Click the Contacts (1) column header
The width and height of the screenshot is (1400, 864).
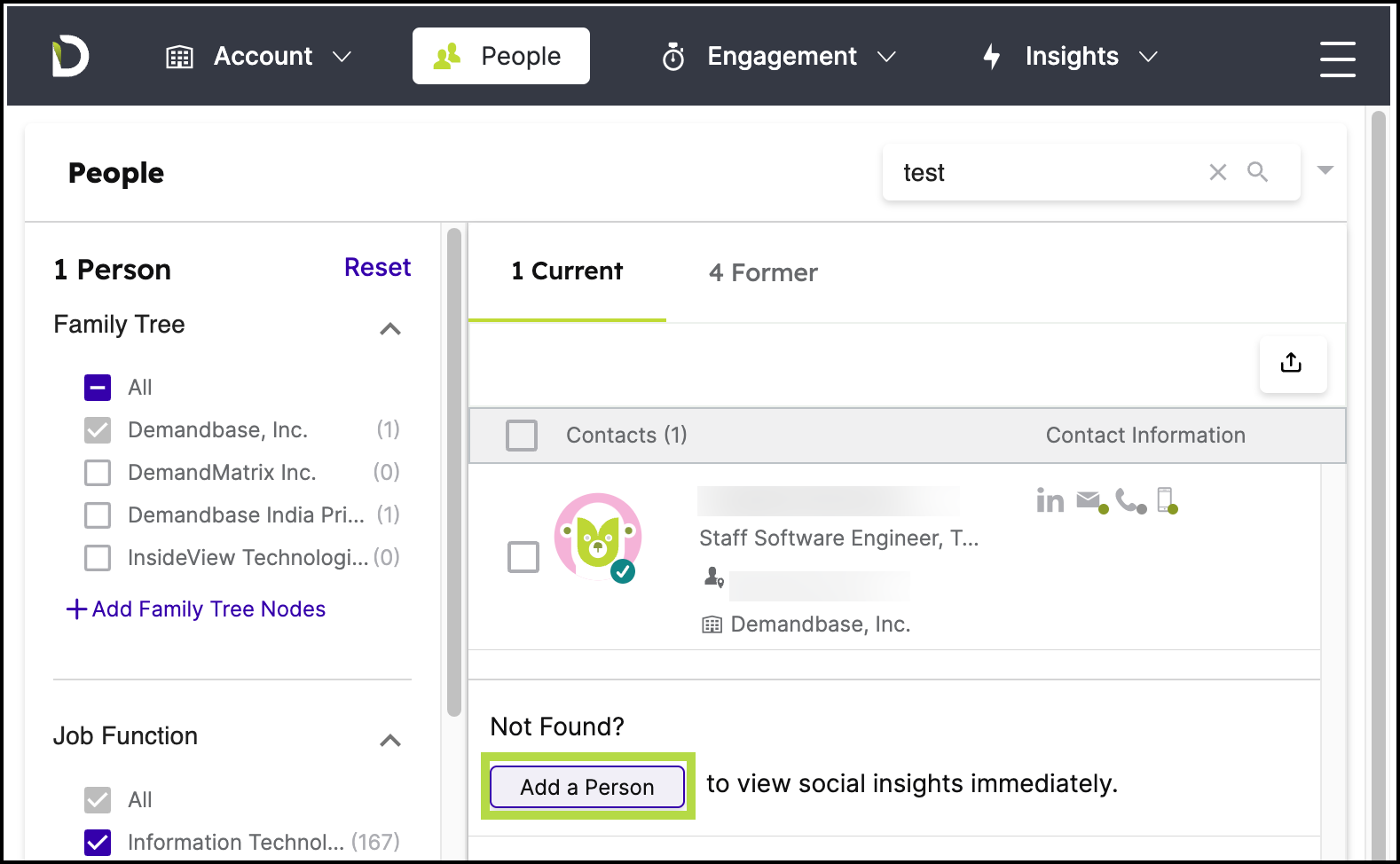pos(626,436)
